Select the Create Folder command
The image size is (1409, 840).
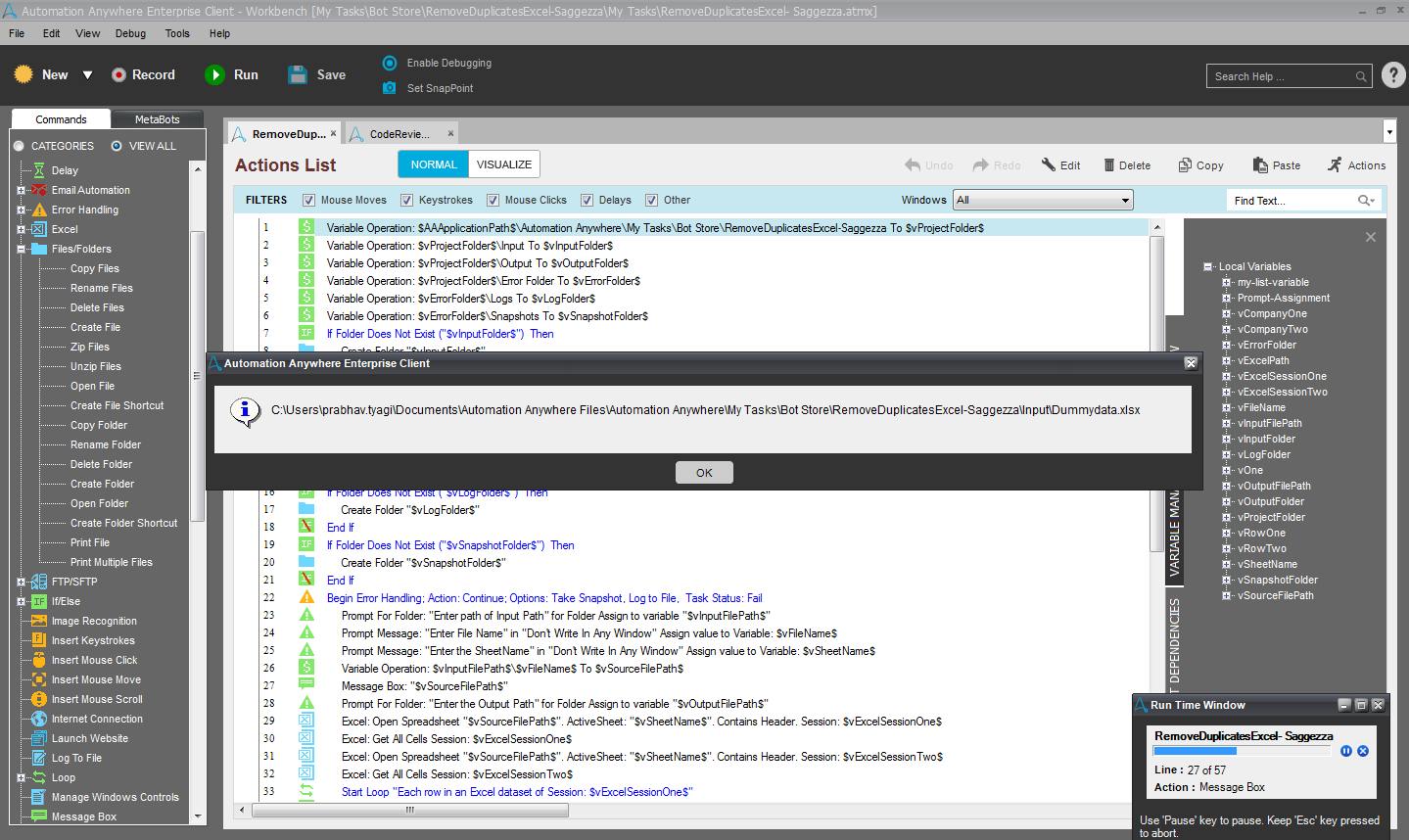(x=102, y=484)
